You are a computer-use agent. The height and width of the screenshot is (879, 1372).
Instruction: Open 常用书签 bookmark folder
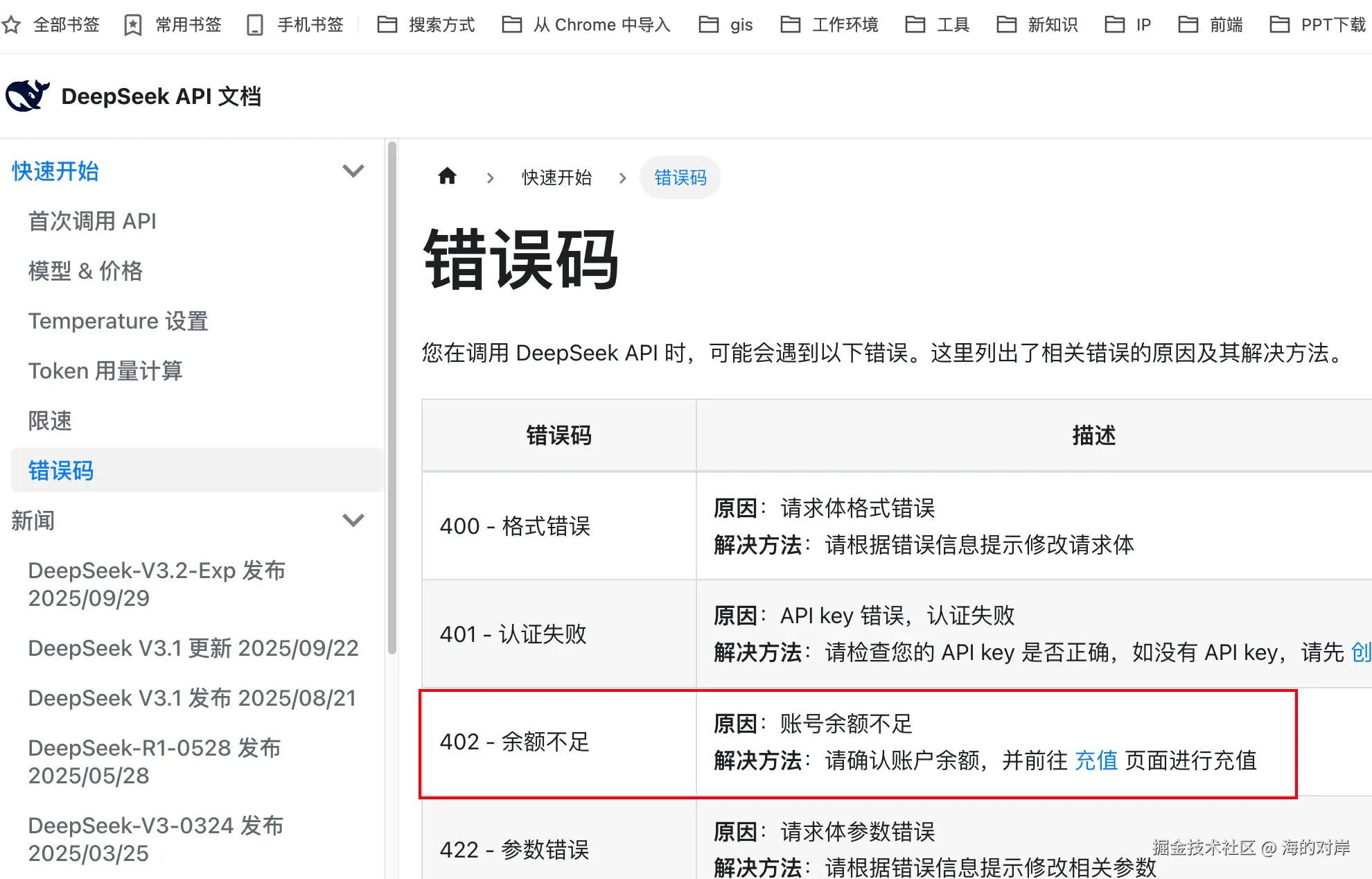click(173, 25)
